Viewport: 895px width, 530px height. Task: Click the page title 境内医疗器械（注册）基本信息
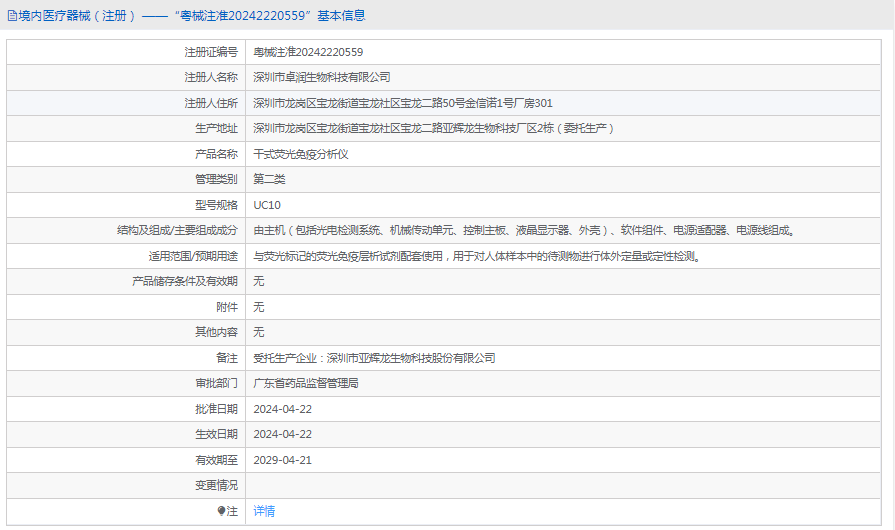192,16
